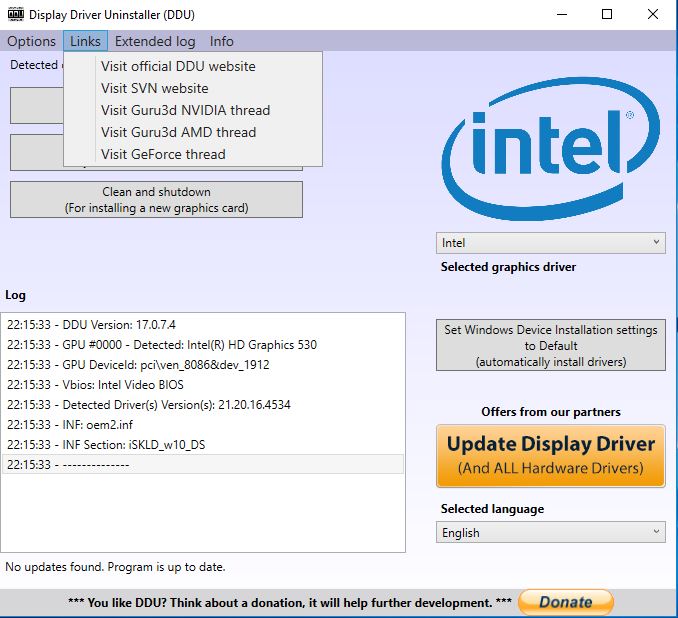Select the GPU DeviceId log line
The width and height of the screenshot is (678, 618).
click(203, 365)
